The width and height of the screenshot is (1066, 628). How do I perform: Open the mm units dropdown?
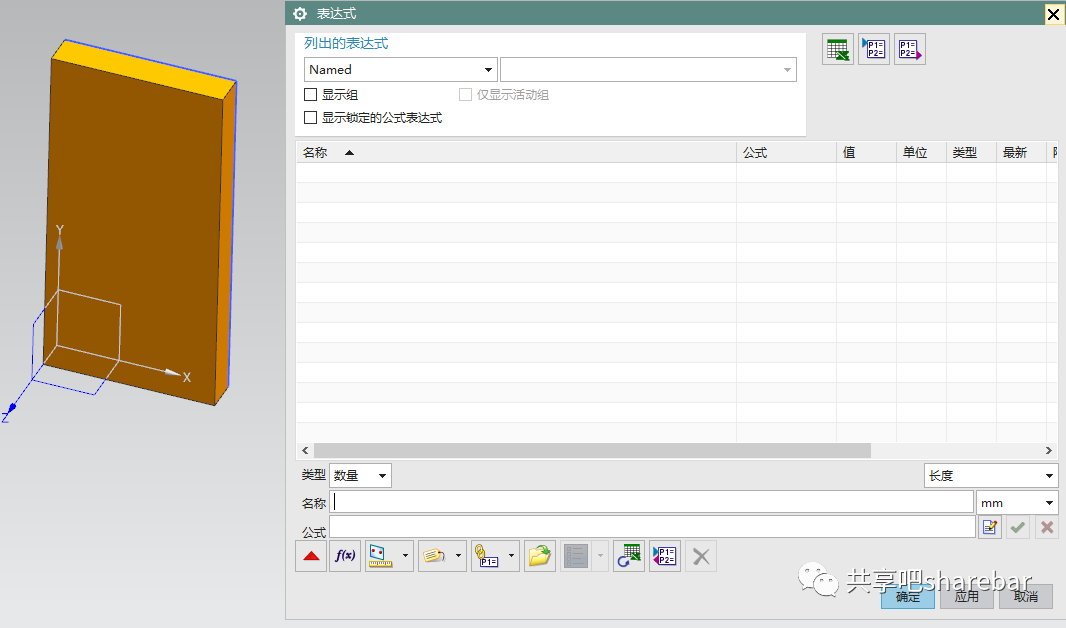(x=1017, y=503)
